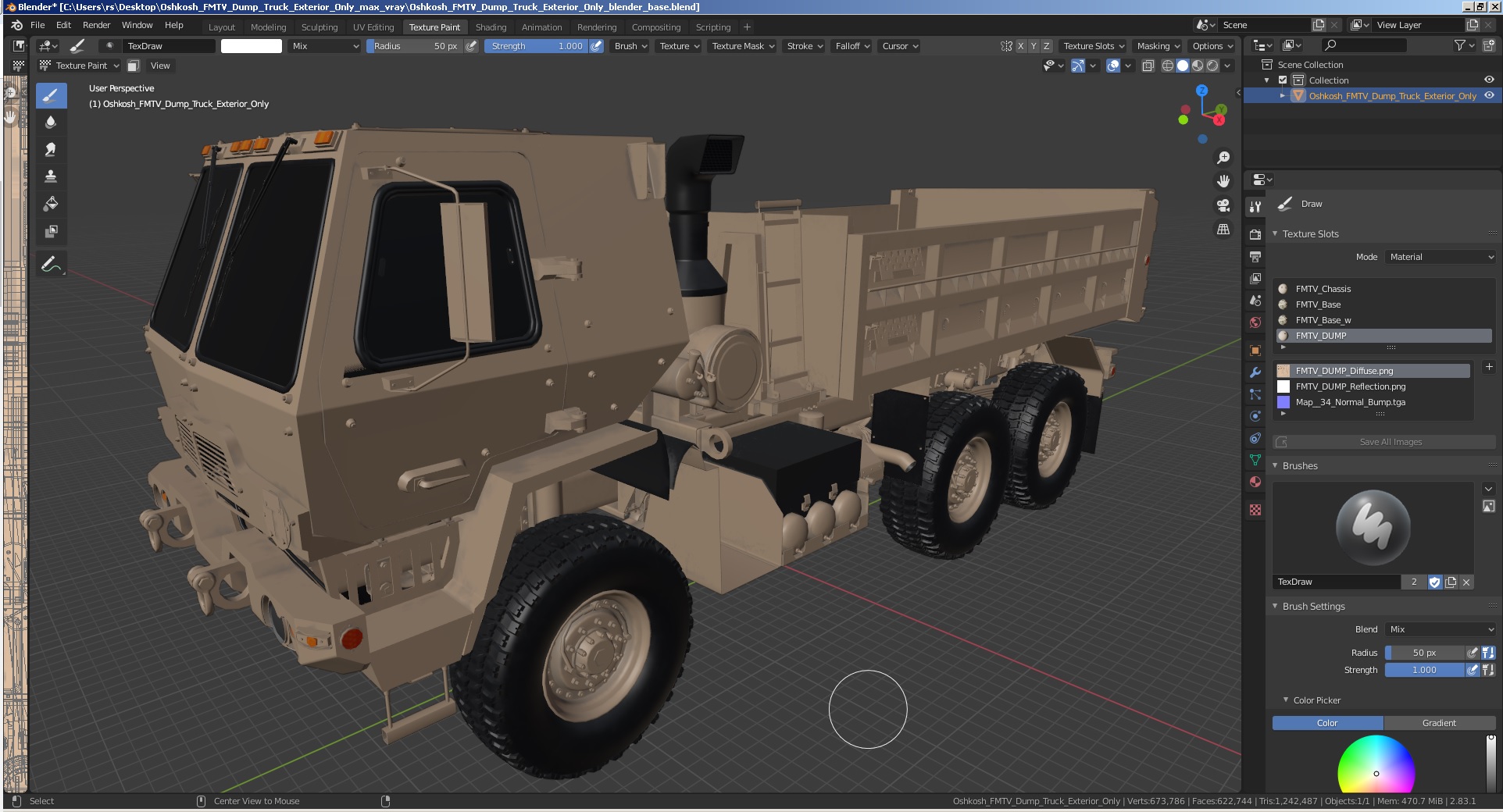This screenshot has width=1503, height=812.
Task: Click the hand pan-view viewport gizmo
Action: pos(1223,181)
